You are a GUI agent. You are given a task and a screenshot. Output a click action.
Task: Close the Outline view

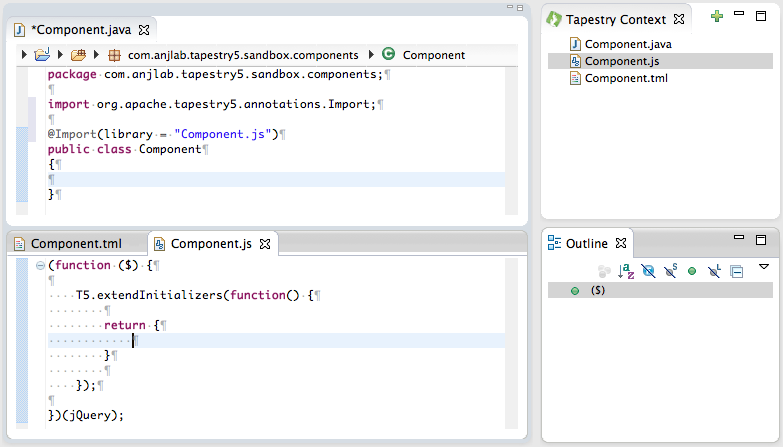pos(621,243)
